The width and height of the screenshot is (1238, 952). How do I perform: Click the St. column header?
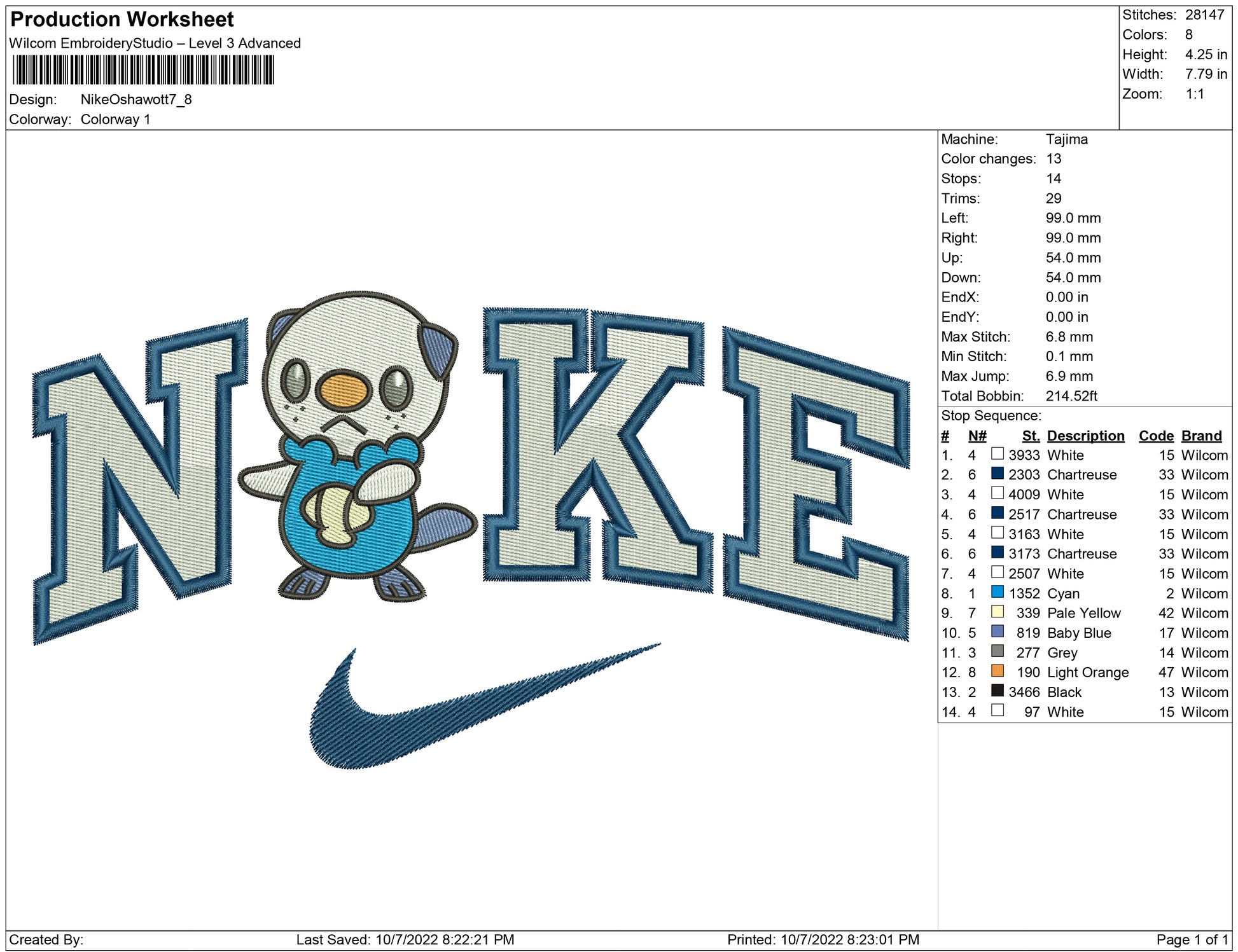click(1031, 436)
